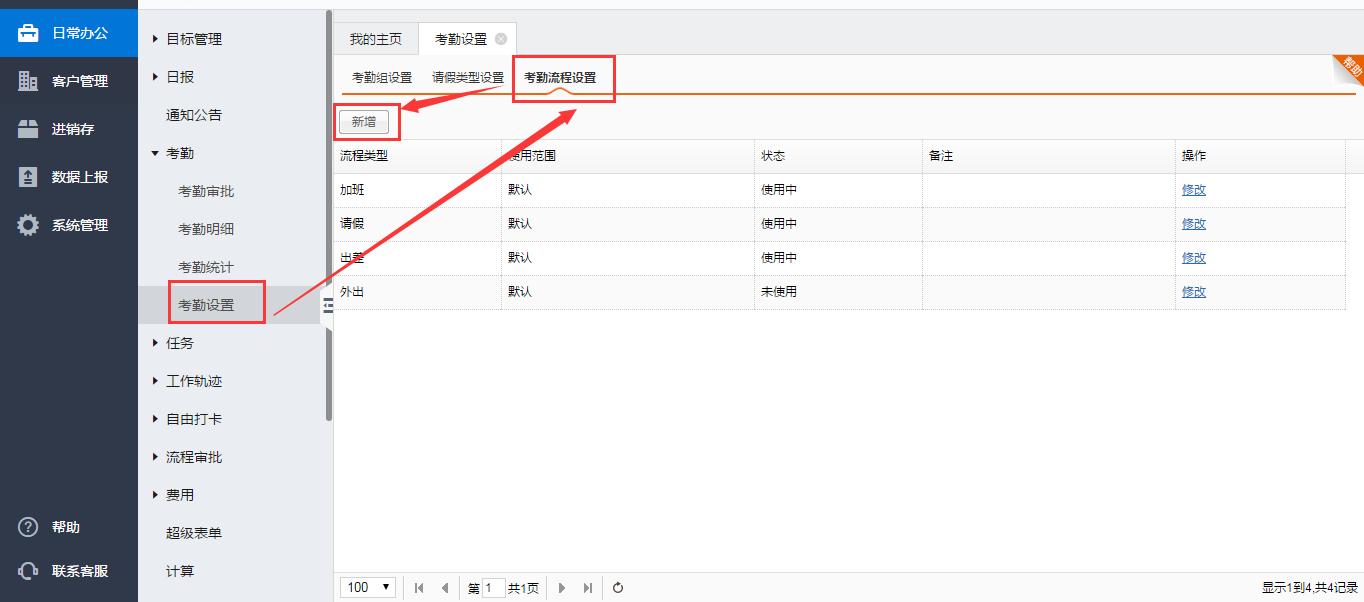Click the 系统管理 gear icon
This screenshot has height=602, width=1364.
point(28,225)
